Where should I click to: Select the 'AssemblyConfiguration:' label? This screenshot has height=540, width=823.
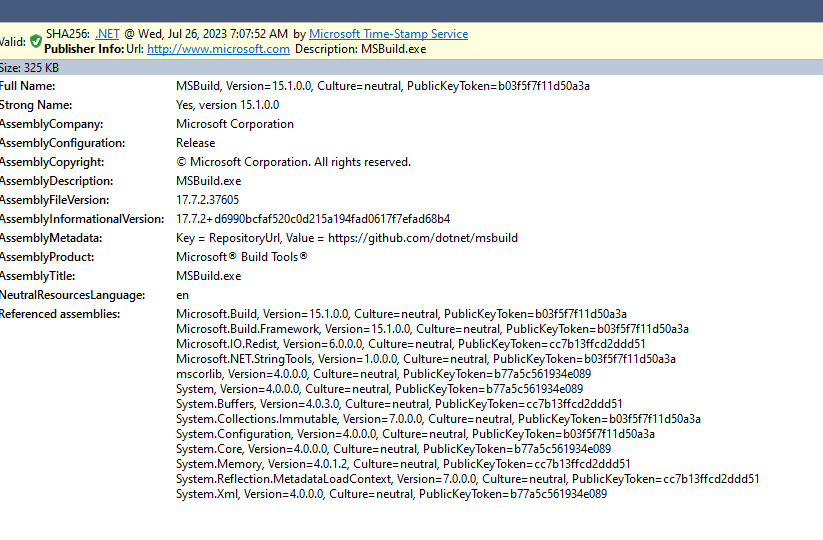point(62,143)
